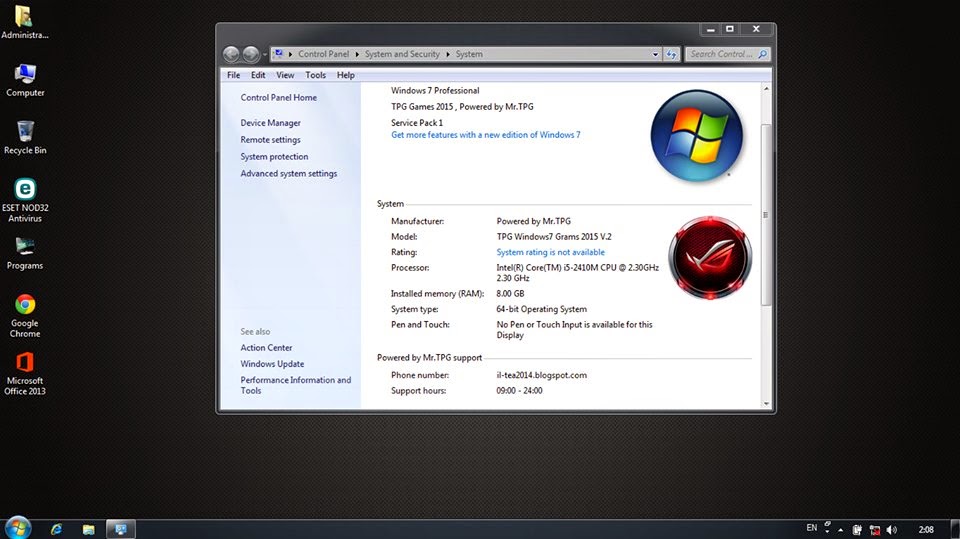Open Windows Update link

[x=272, y=364]
